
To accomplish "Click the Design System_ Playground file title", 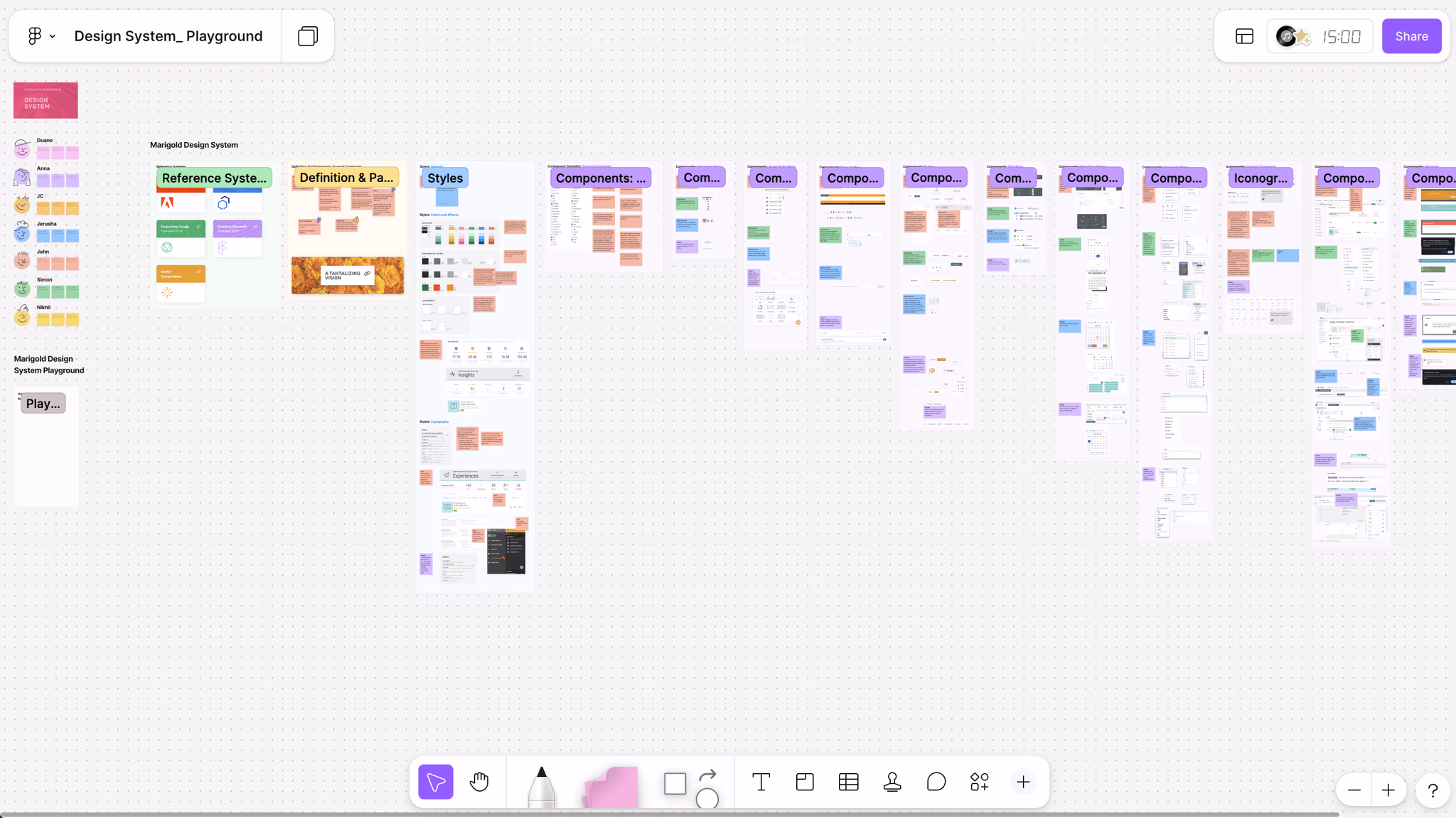I will pyautogui.click(x=168, y=36).
